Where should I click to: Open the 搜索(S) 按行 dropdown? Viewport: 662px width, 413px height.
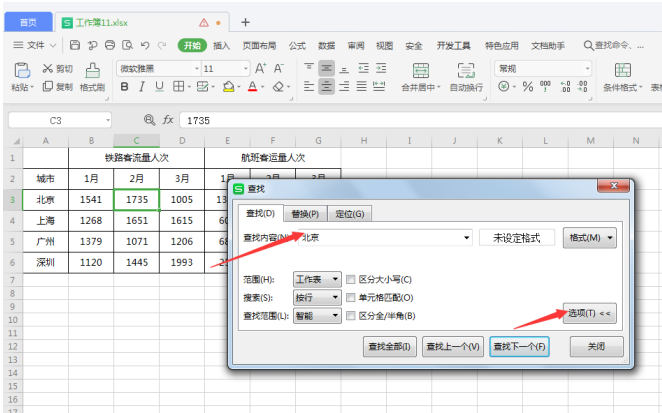click(317, 297)
